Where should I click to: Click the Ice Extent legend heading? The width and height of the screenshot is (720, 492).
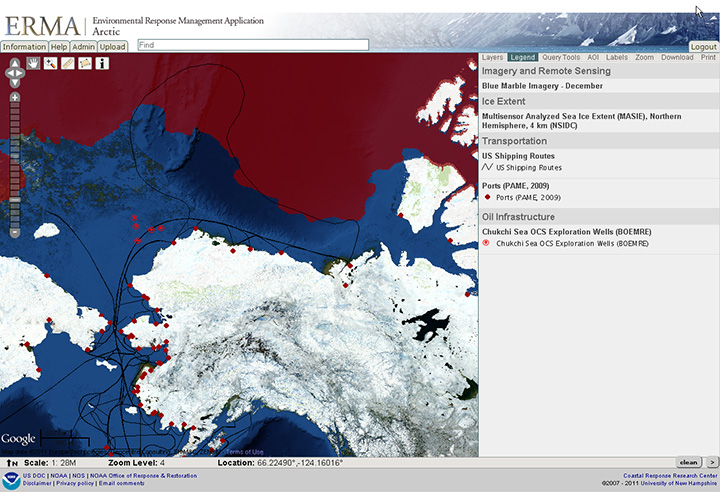click(x=503, y=102)
